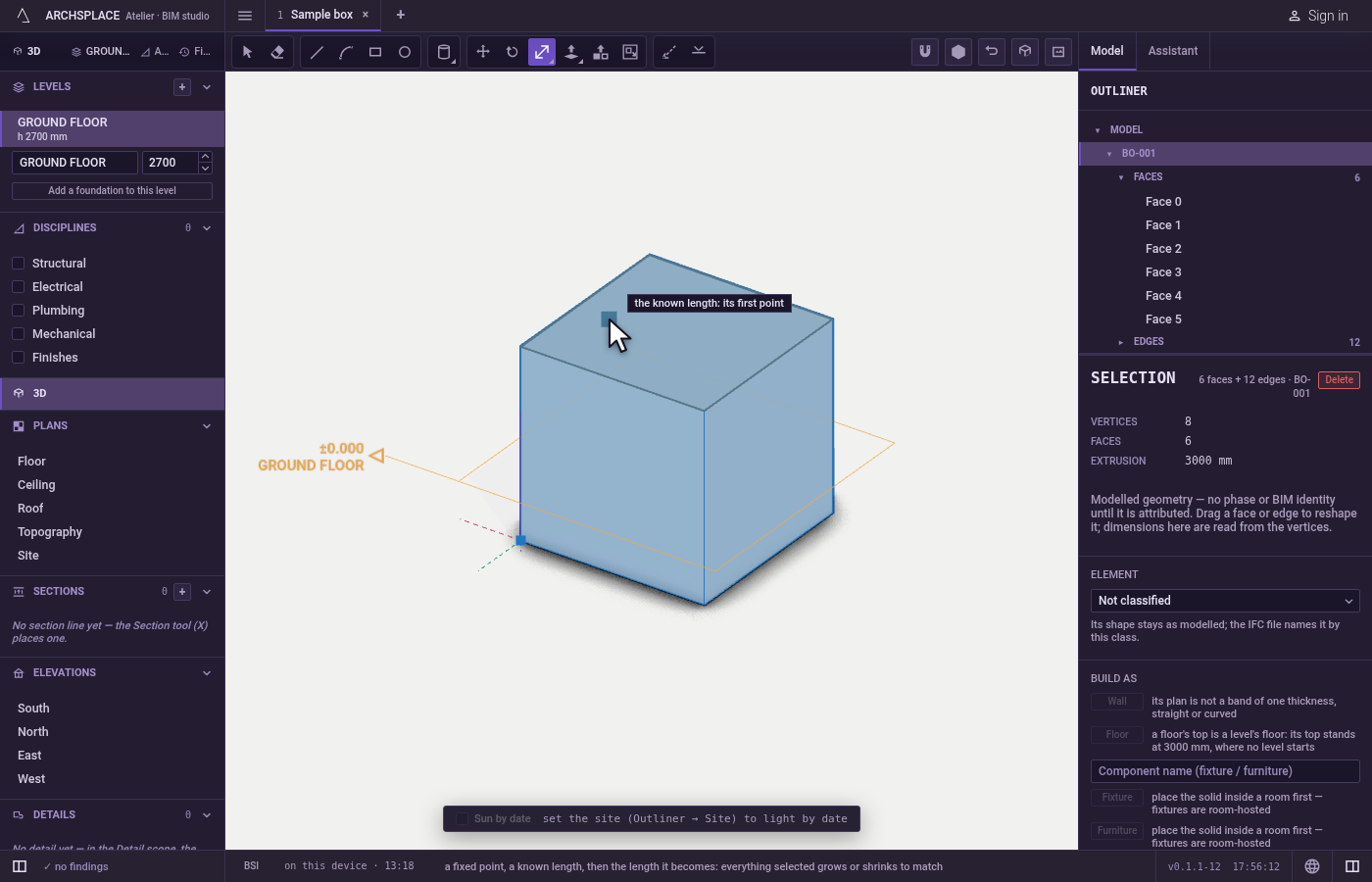Increase the level height stepper
This screenshot has height=882, width=1372.
point(205,157)
